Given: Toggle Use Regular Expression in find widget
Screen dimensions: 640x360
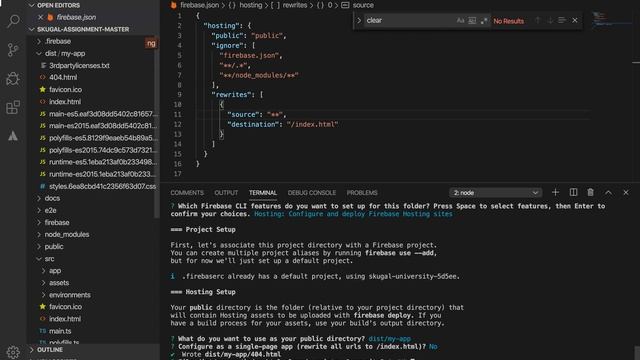Looking at the screenshot, I should pyautogui.click(x=484, y=20).
